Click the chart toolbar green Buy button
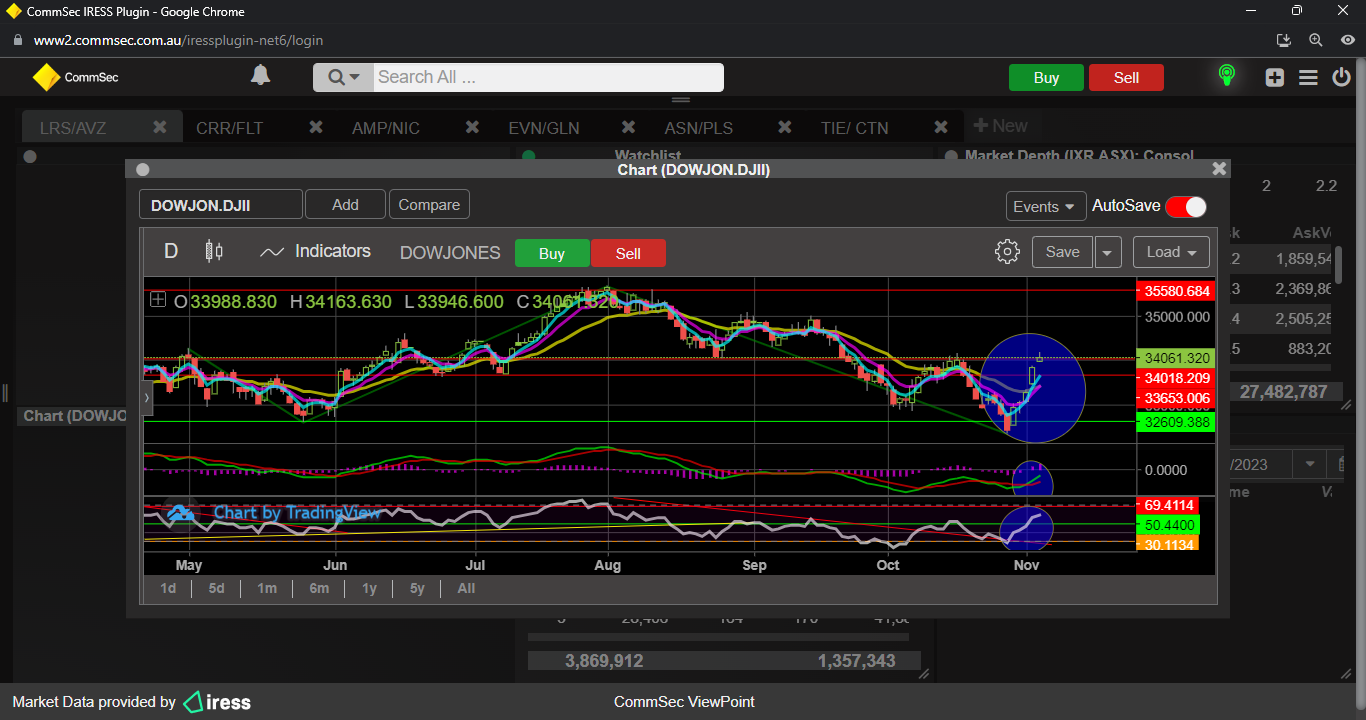1366x720 pixels. 552,253
